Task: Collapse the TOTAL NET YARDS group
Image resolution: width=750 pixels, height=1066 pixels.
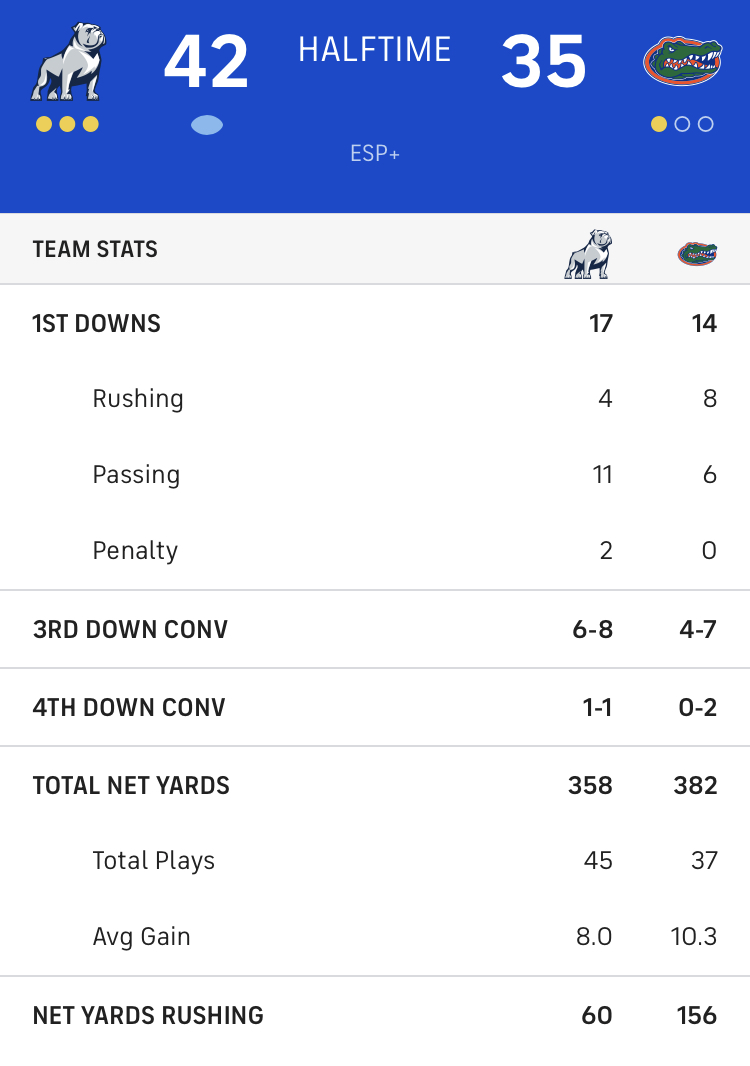Action: [375, 785]
